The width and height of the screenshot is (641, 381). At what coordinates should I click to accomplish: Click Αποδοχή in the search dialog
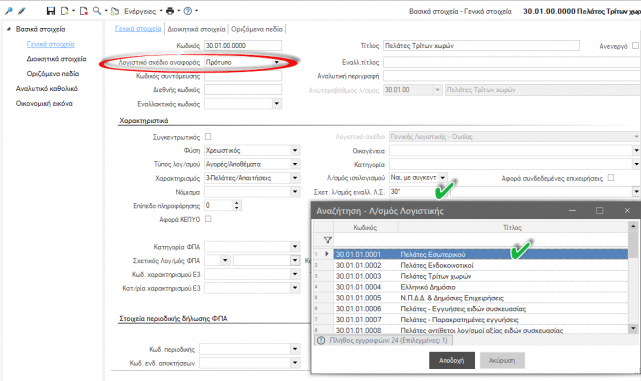452,361
